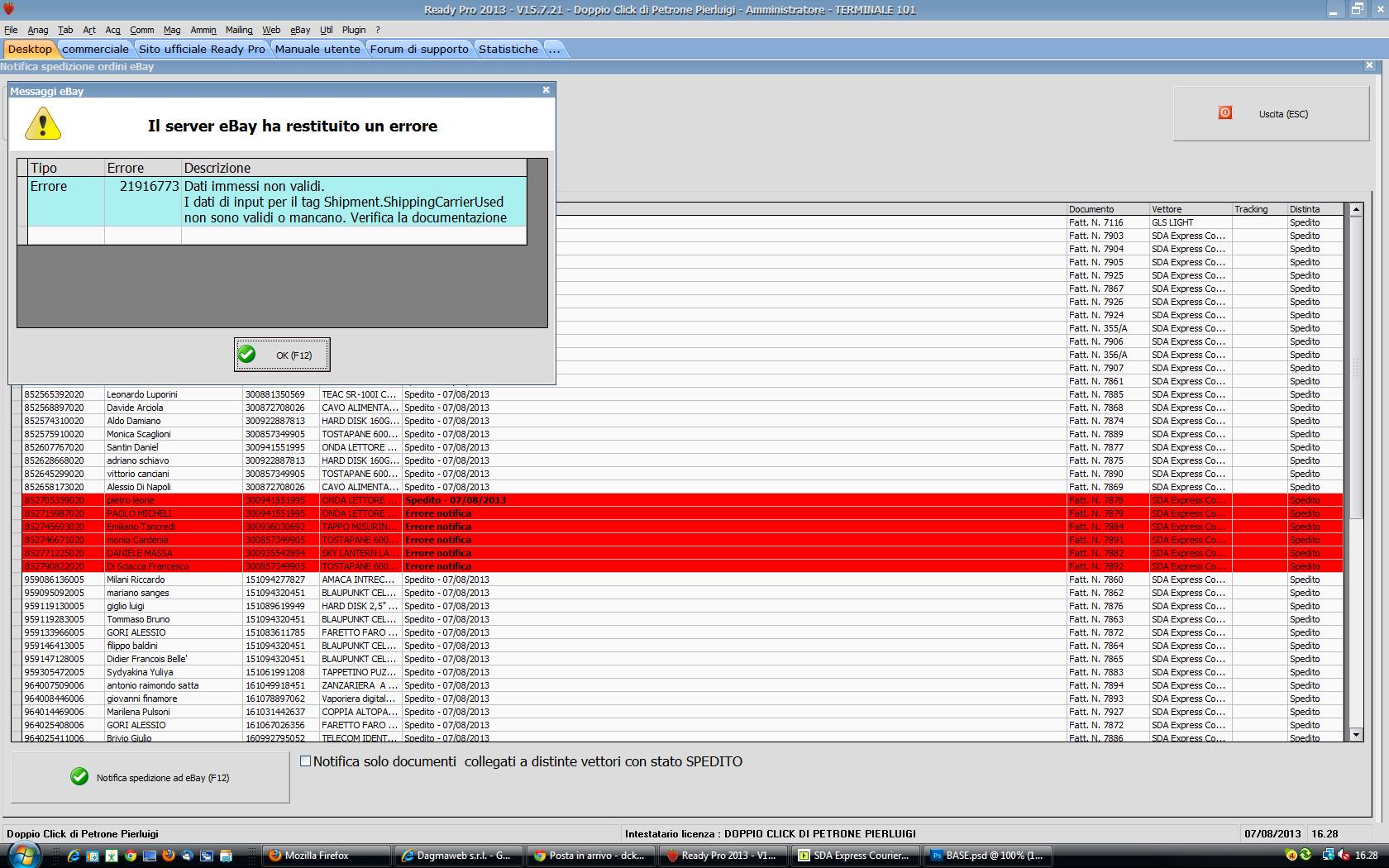
Task: Click the OK (F12) button in eBay dialog
Action: [282, 355]
